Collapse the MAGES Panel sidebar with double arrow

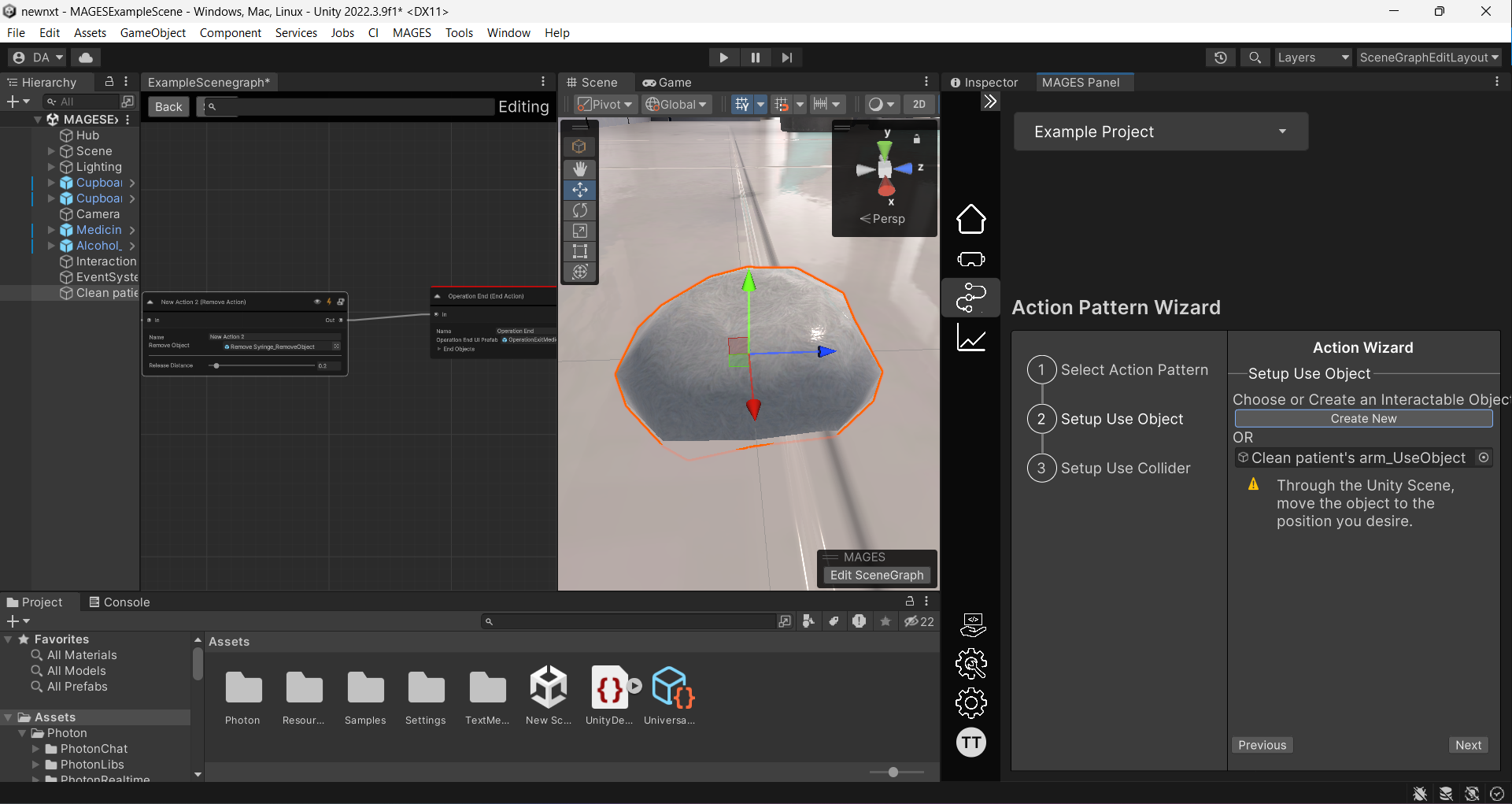click(x=990, y=102)
